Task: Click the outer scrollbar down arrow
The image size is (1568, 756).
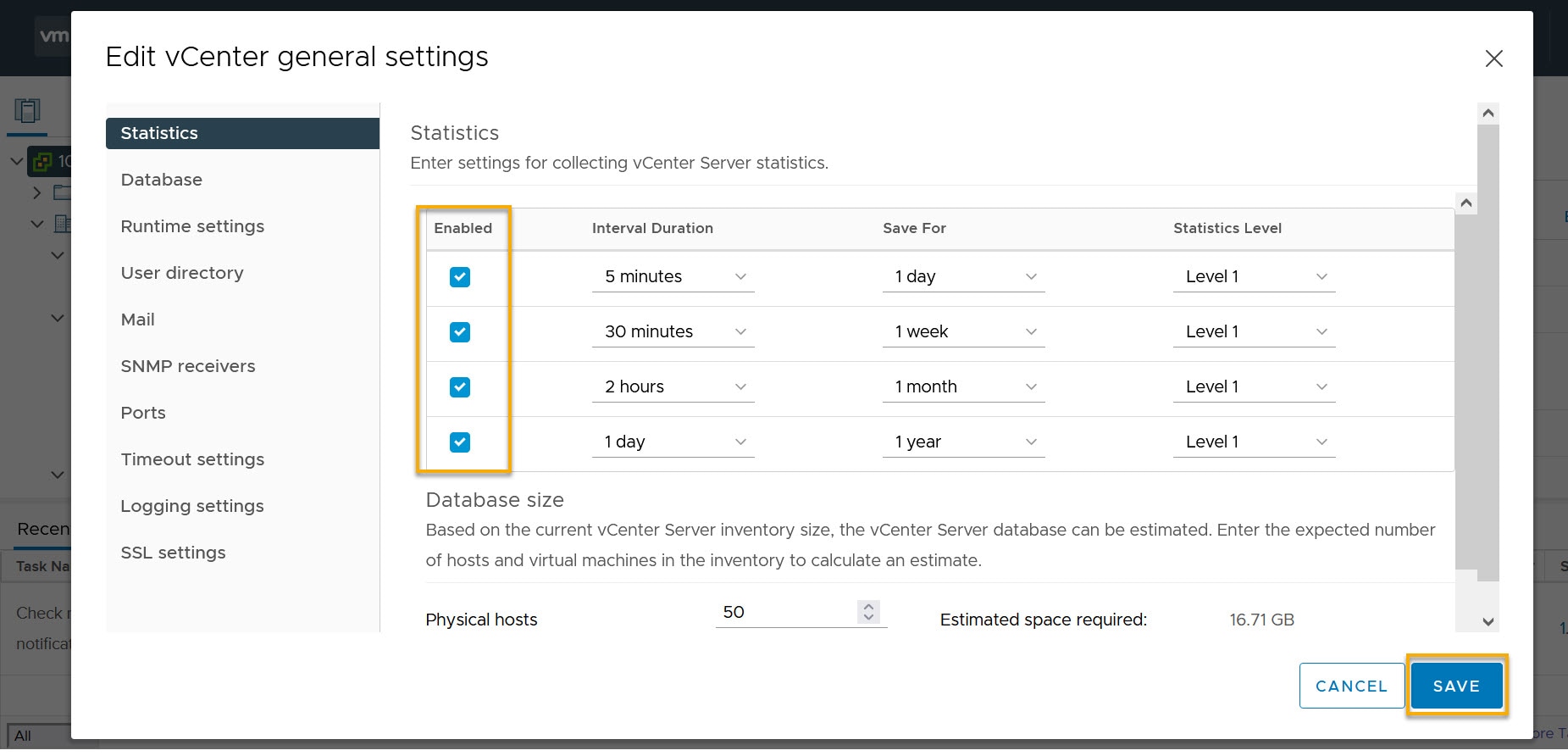Action: [x=1488, y=621]
